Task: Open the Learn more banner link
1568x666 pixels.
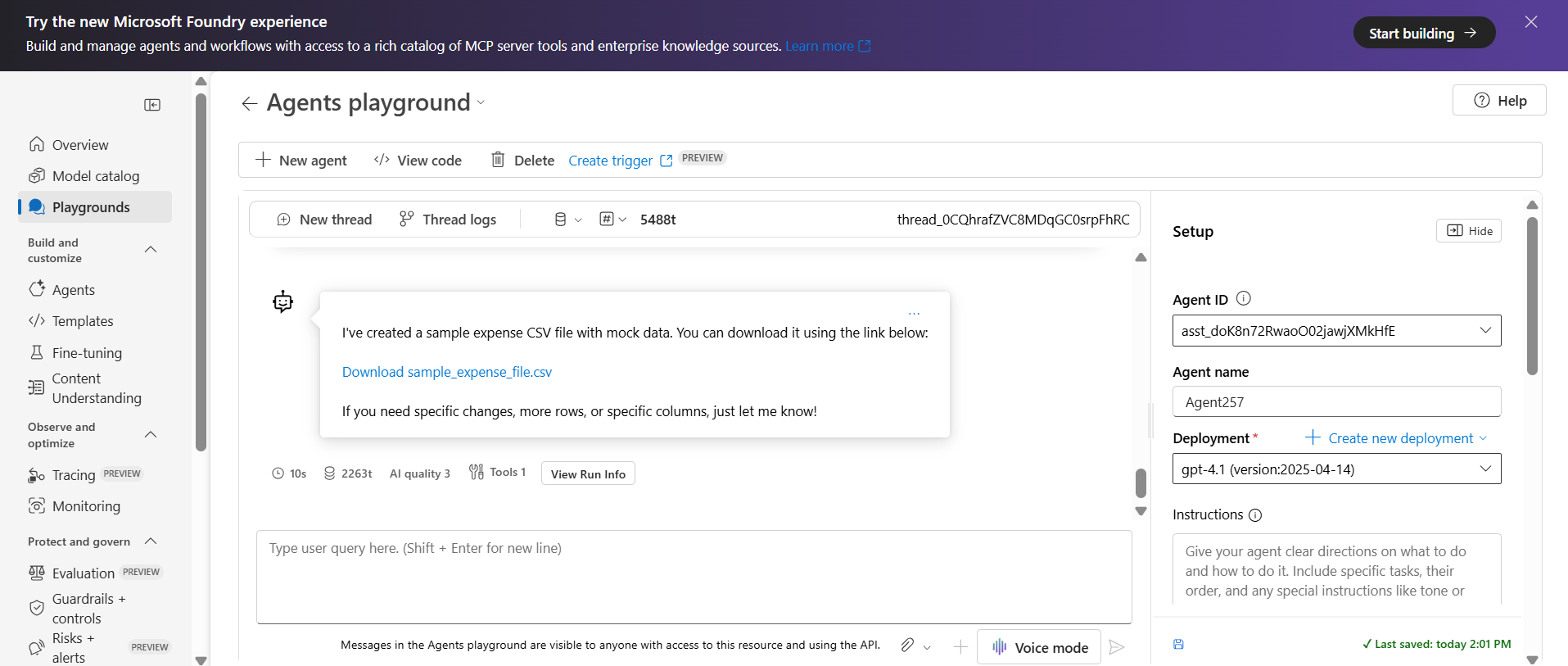Action: (x=828, y=46)
